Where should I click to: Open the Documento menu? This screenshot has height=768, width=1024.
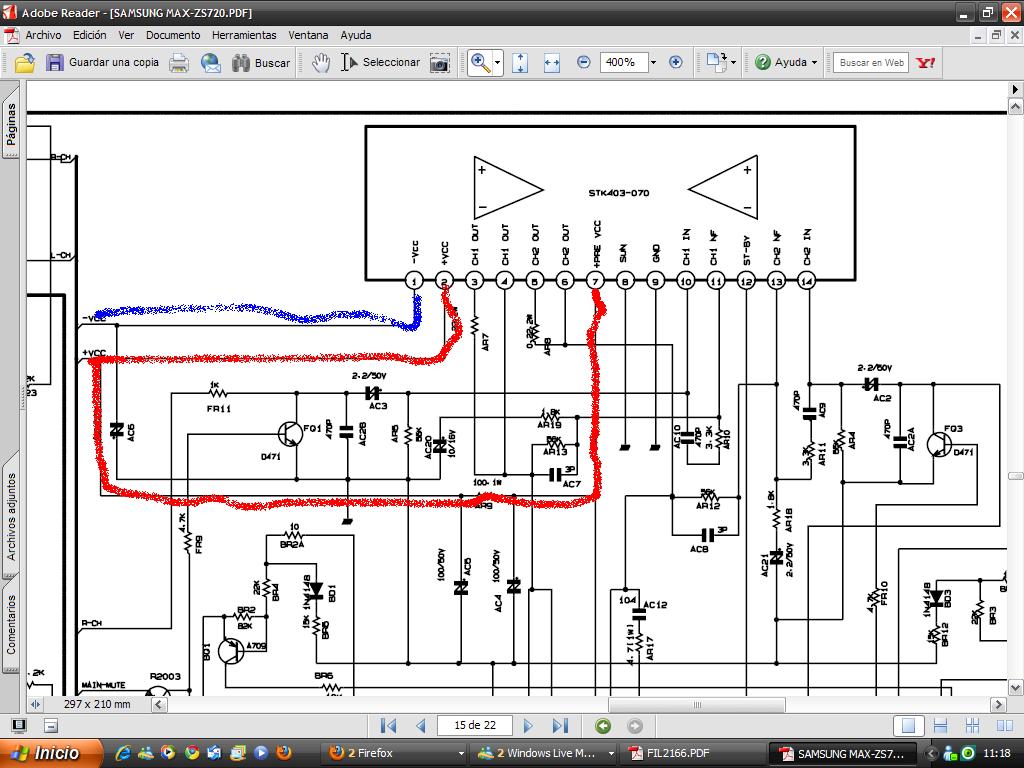173,35
